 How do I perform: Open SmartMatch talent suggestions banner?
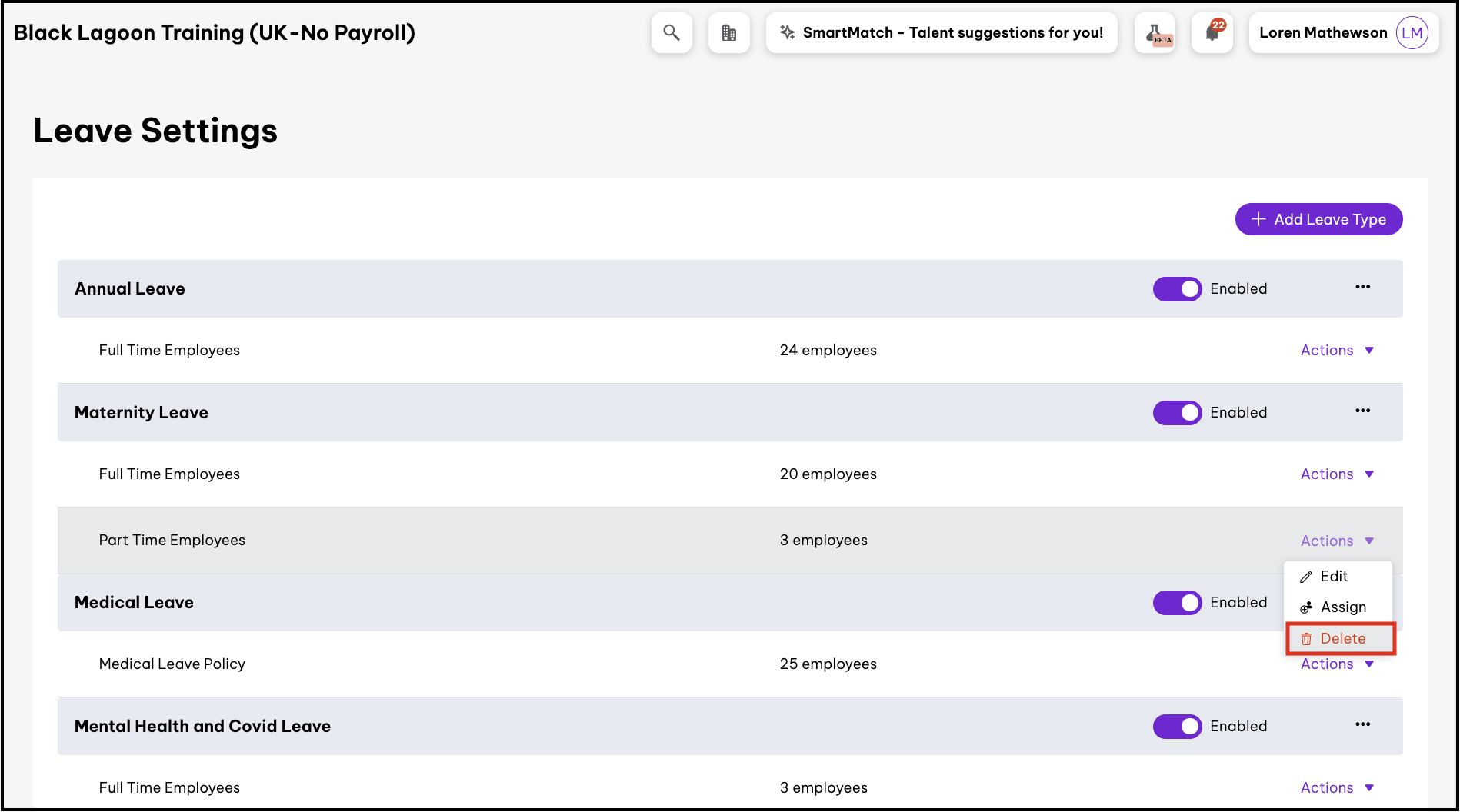942,33
